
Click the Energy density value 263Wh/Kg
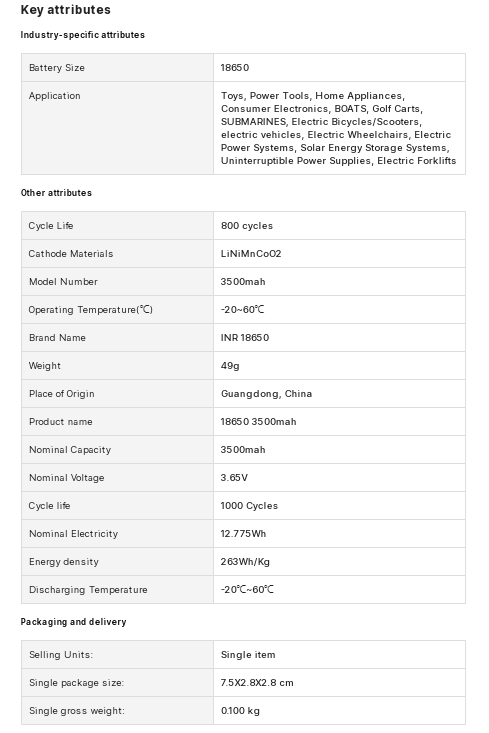coord(245,562)
